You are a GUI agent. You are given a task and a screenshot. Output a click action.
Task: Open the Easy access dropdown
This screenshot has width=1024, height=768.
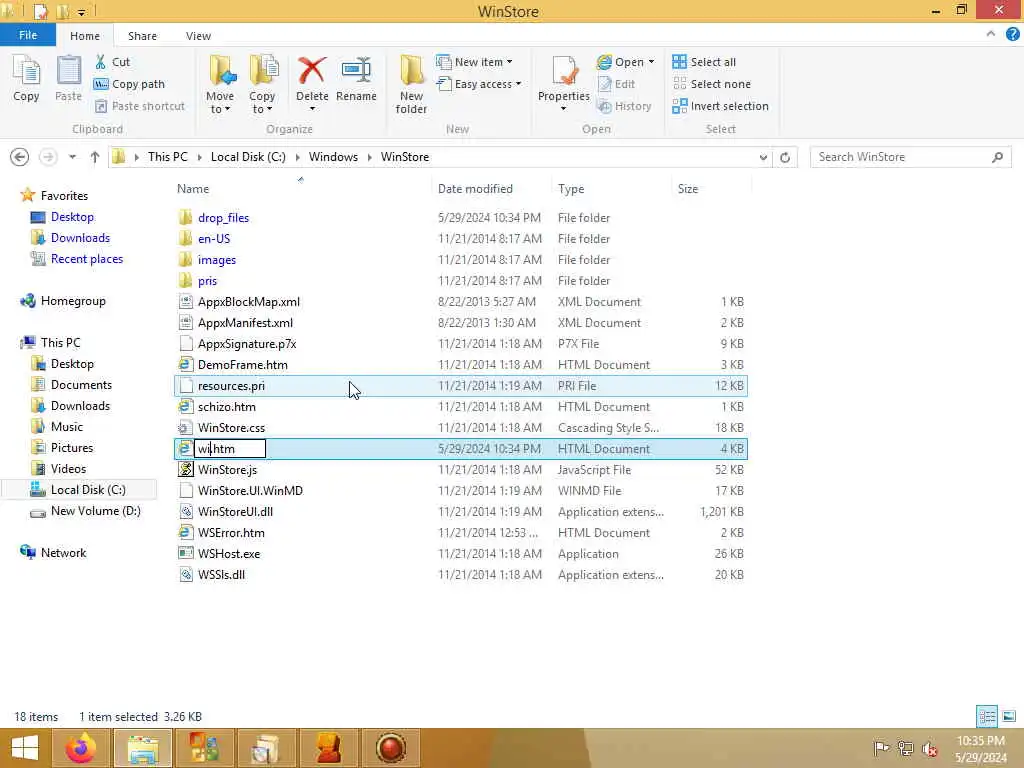(x=479, y=84)
